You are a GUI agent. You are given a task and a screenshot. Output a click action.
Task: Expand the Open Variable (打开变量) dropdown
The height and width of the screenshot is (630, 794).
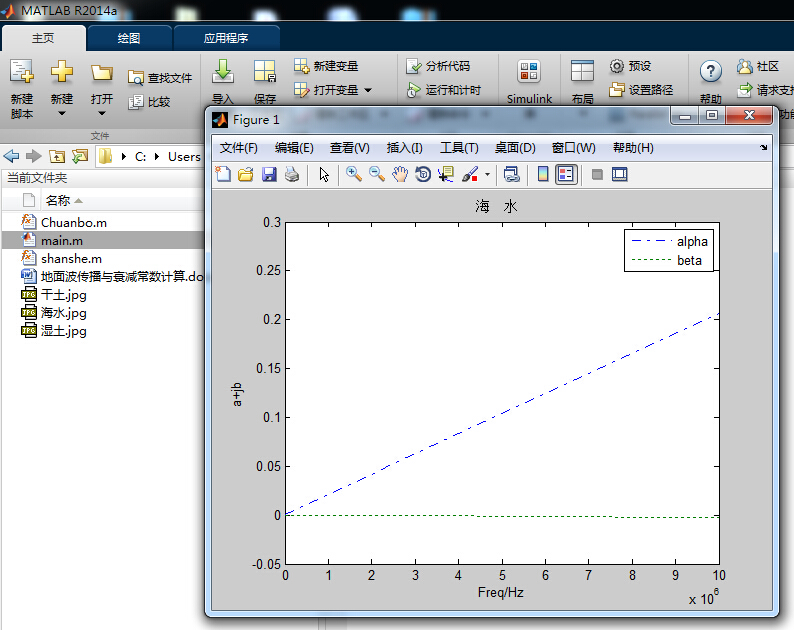click(x=368, y=90)
